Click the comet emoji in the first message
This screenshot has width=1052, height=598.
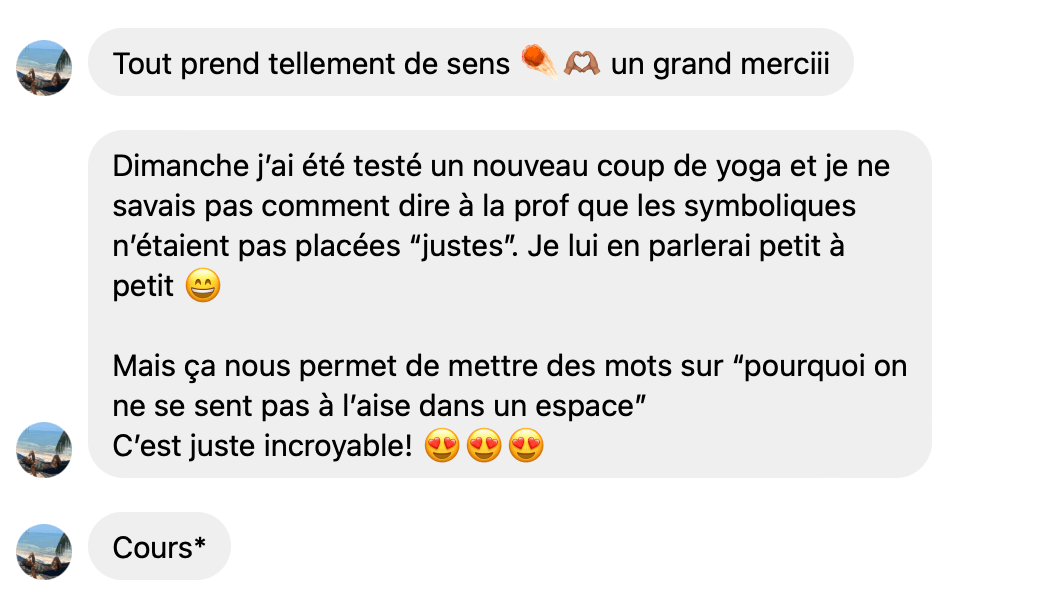(x=539, y=62)
